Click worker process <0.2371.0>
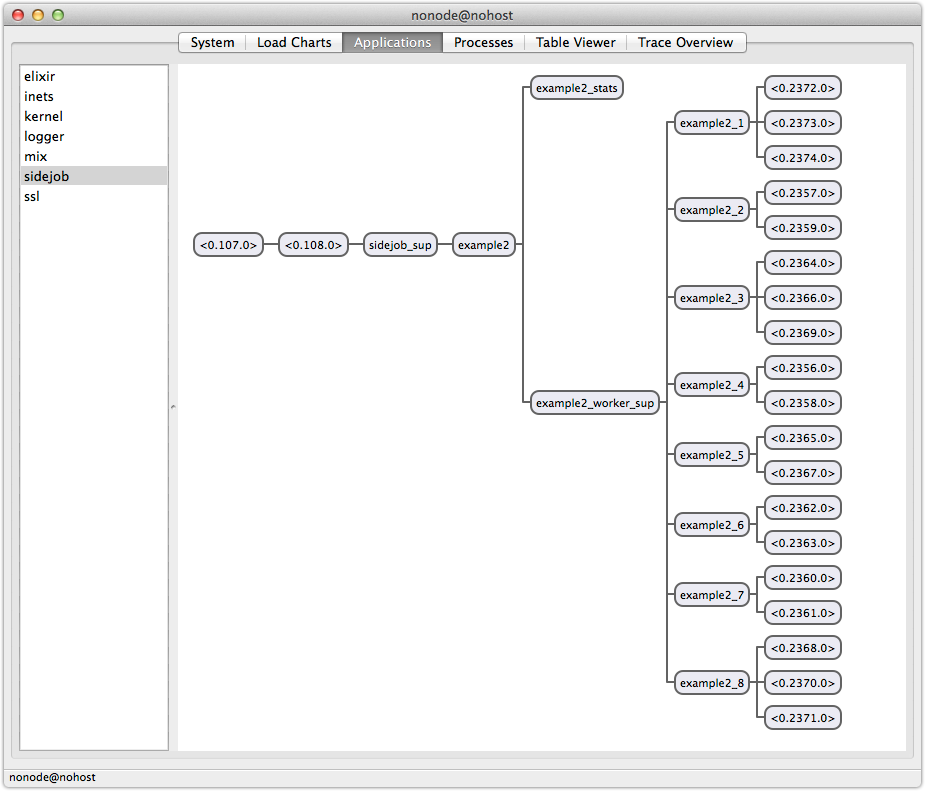925x791 pixels. tap(802, 717)
